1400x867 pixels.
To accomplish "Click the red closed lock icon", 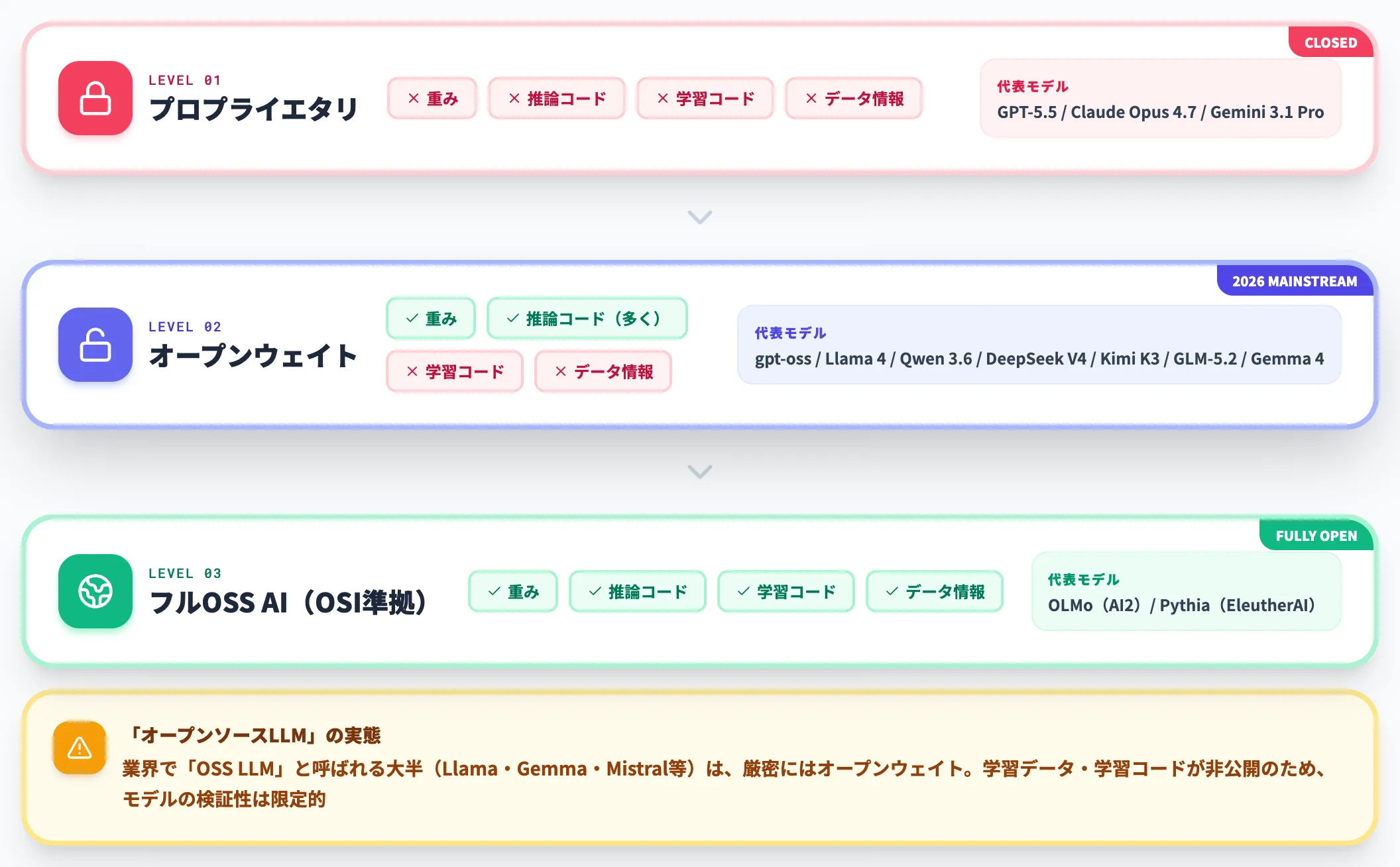I will [x=95, y=98].
